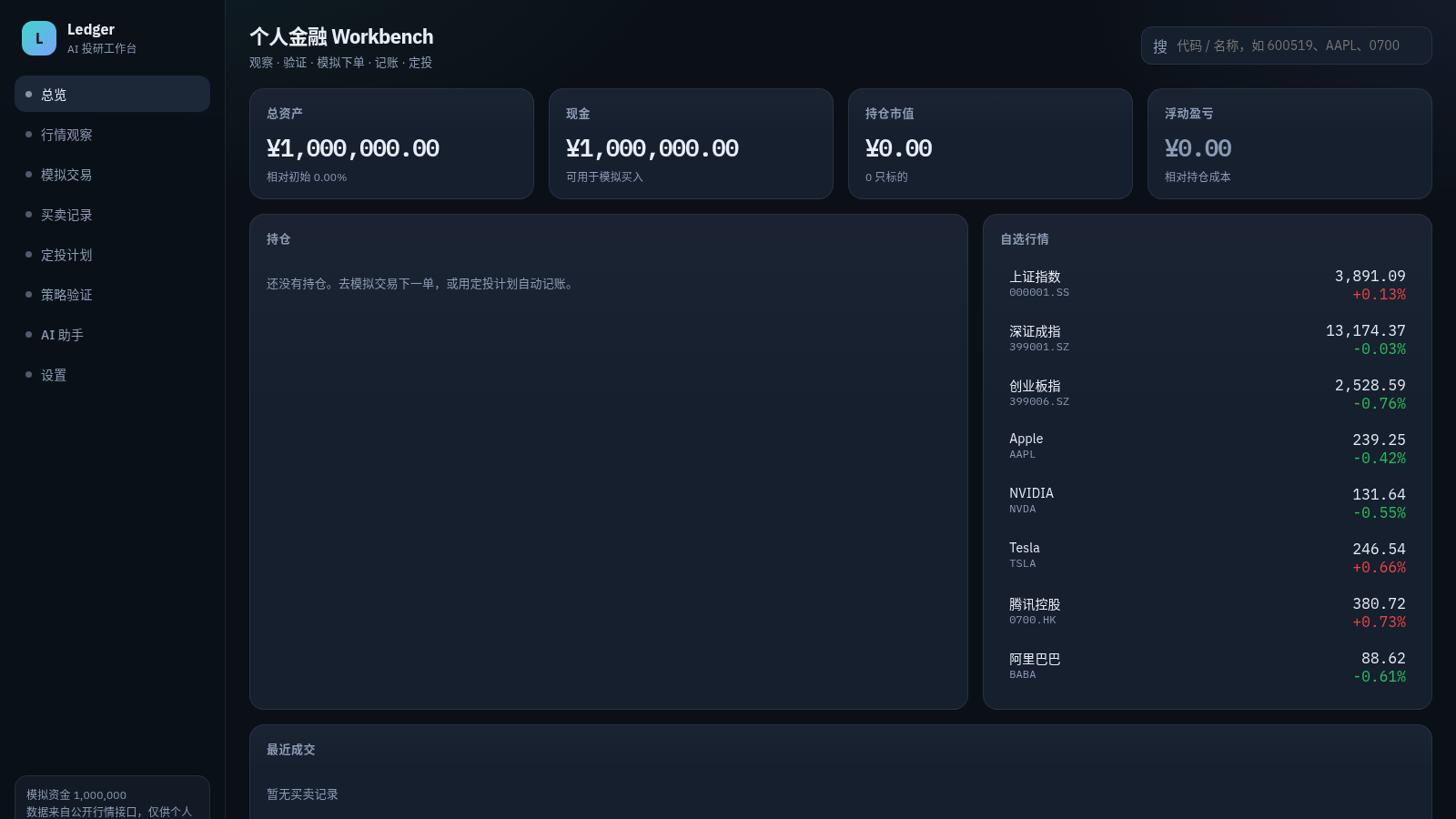Open the 定投计划 page

112,254
